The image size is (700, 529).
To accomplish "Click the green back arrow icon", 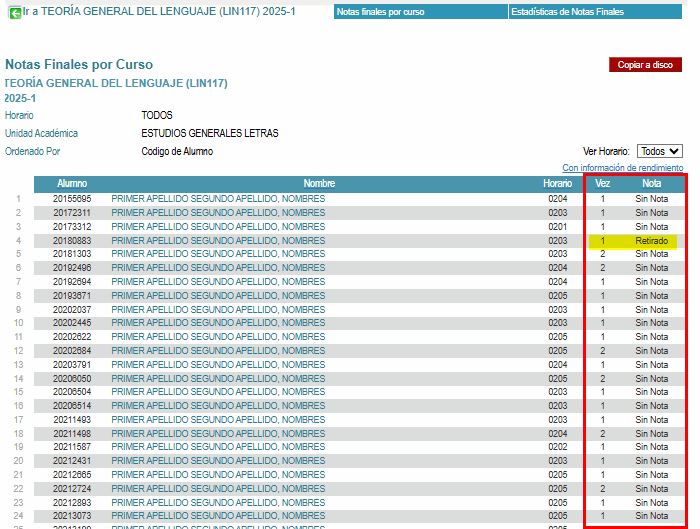I will click(15, 12).
